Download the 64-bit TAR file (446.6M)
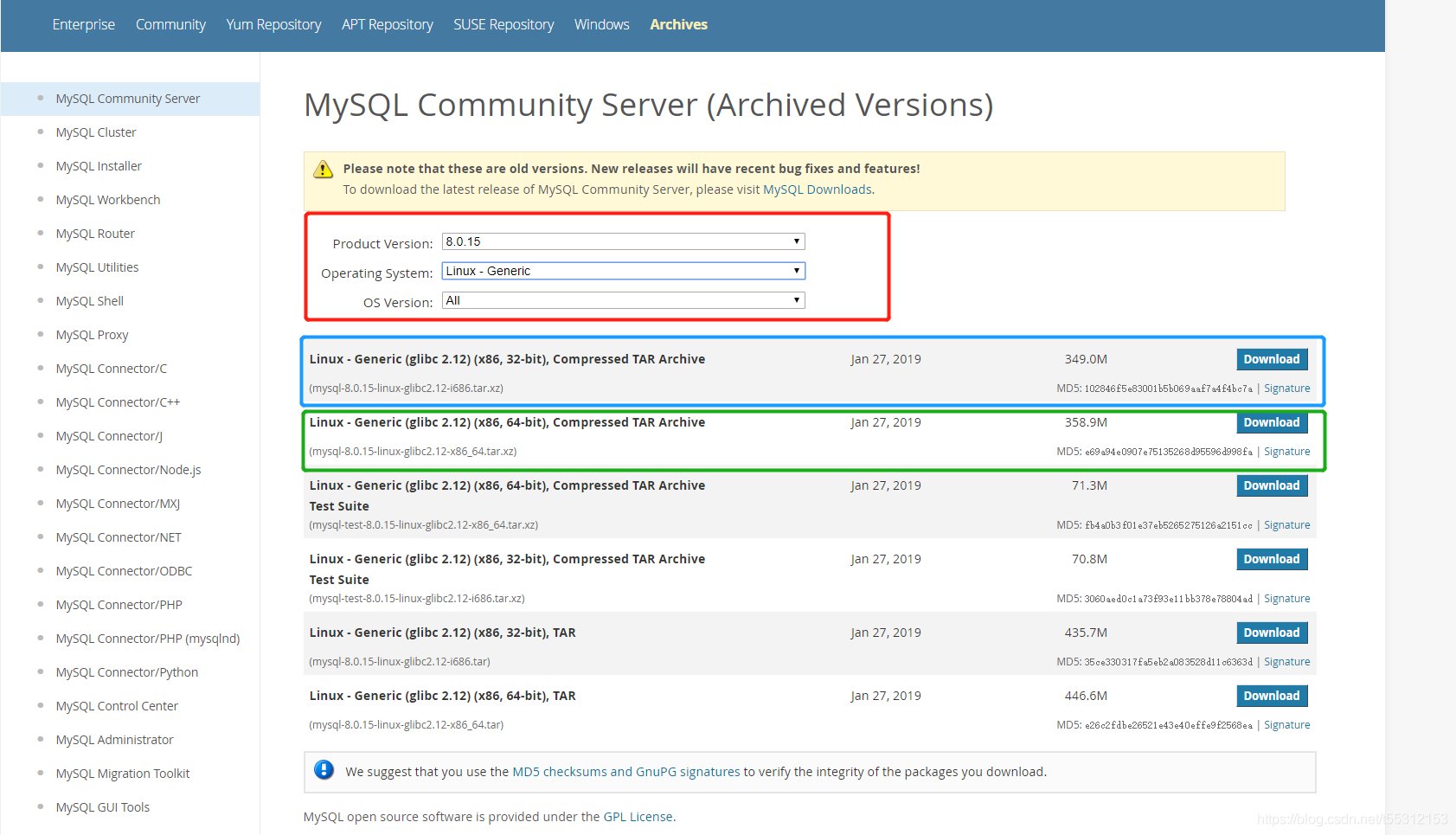Image resolution: width=1456 pixels, height=835 pixels. tap(1272, 696)
